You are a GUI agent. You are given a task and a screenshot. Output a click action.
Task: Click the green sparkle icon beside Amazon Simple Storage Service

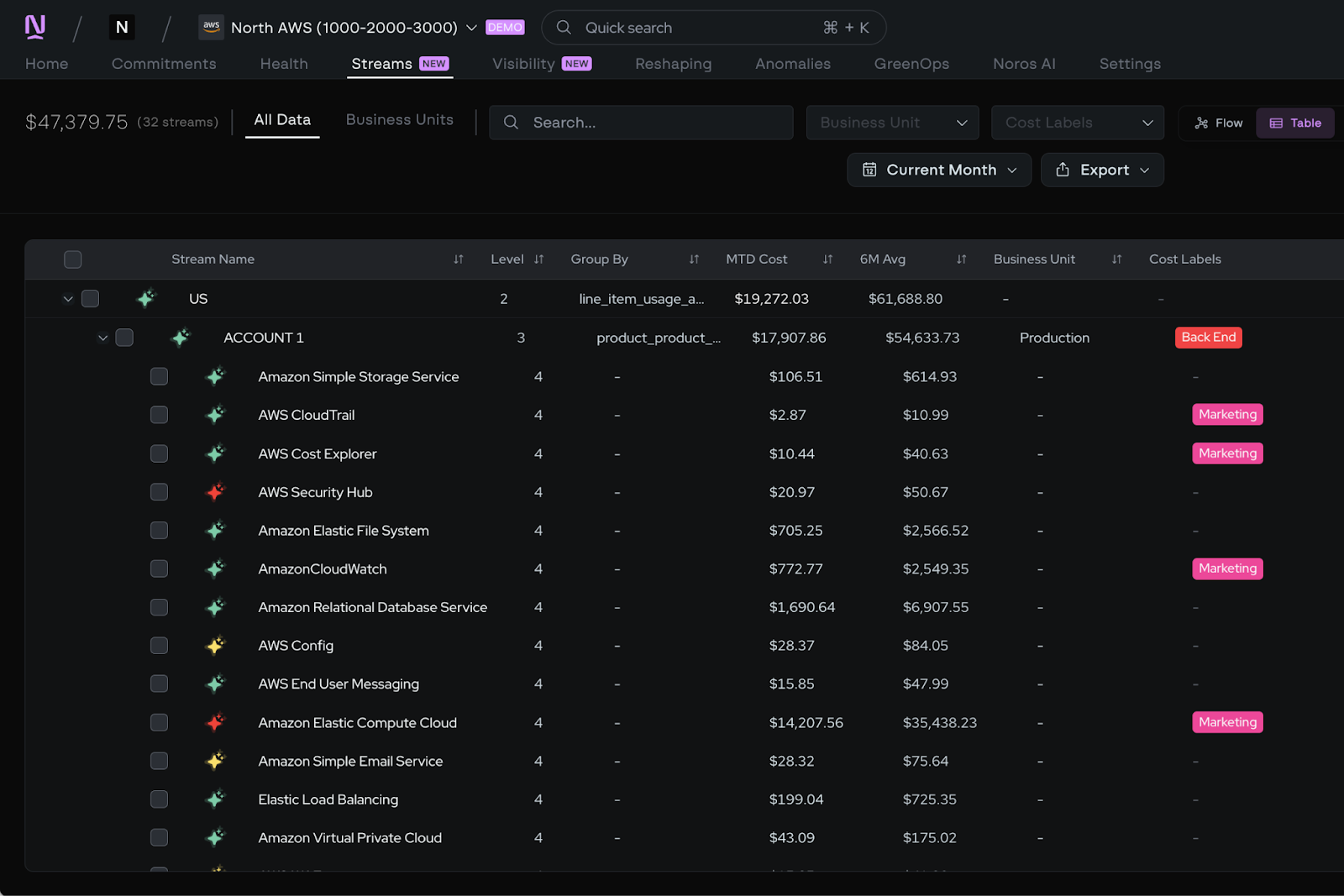point(215,376)
